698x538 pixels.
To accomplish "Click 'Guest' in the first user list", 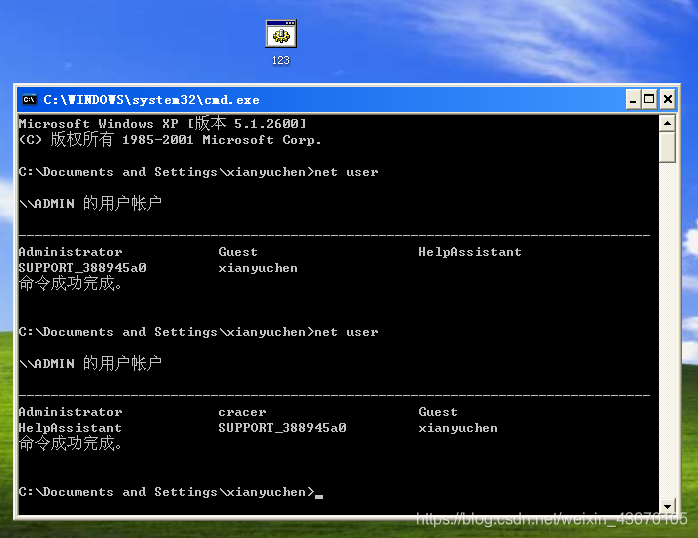I will [238, 252].
